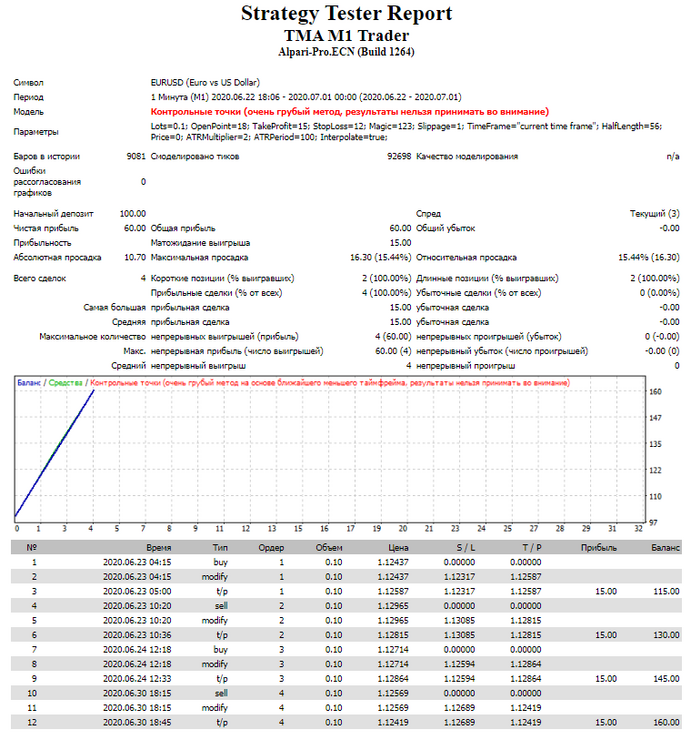Viewport: 691px width, 750px height.
Task: Click time cell "2020.06.23 10:36"
Action: point(137,635)
